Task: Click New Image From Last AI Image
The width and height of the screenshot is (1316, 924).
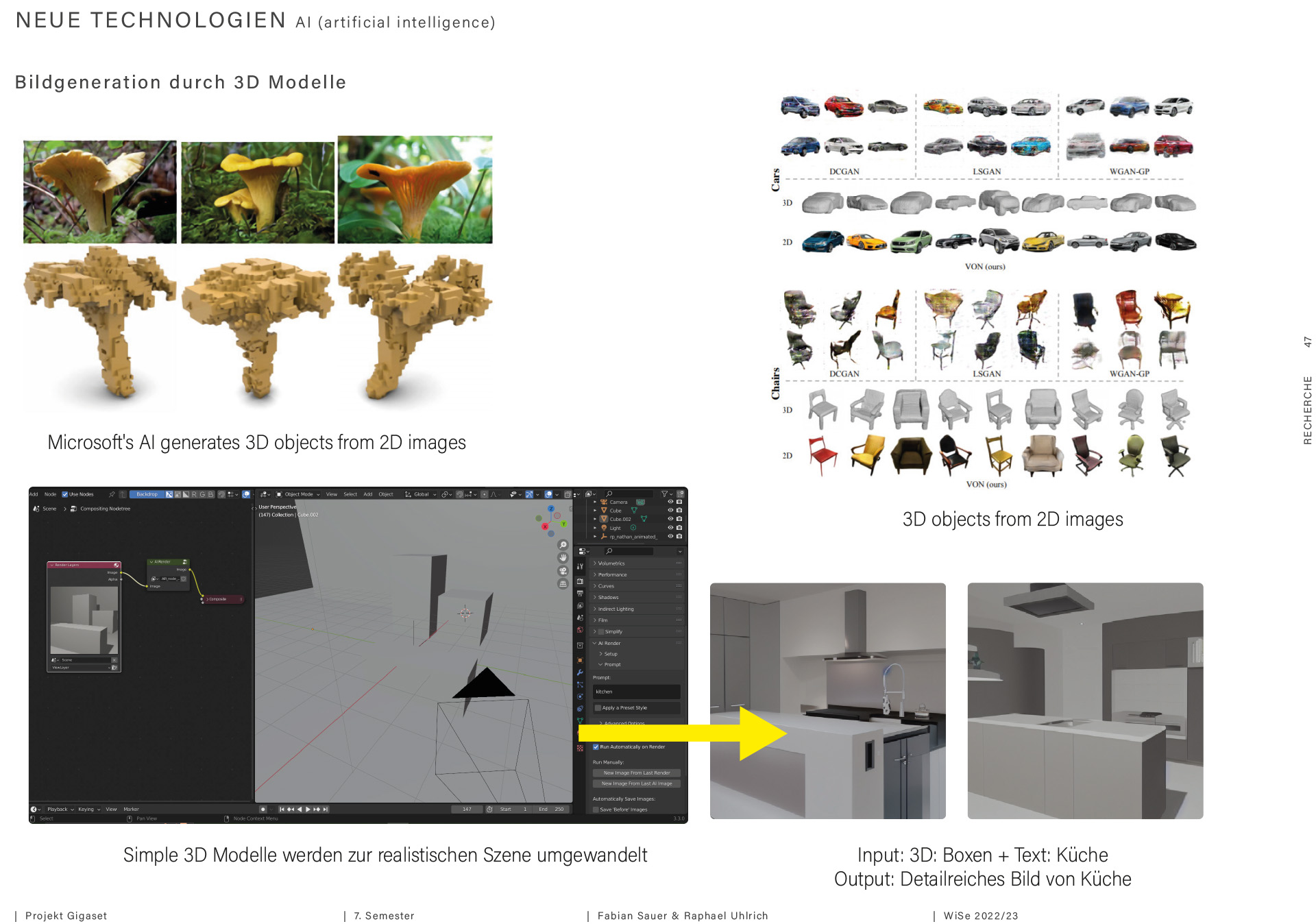Action: 637,784
